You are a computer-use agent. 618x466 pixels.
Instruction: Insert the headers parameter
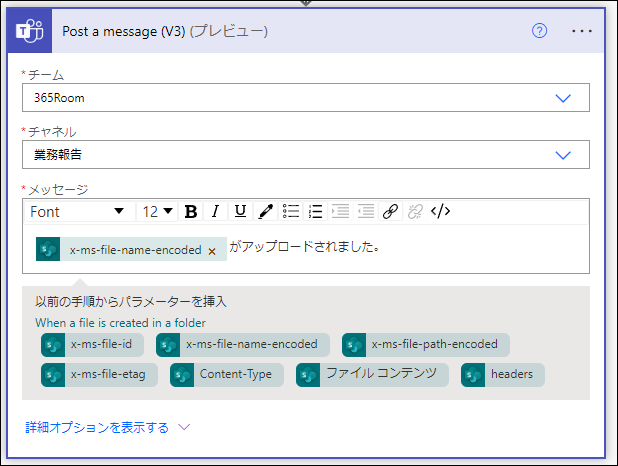tap(503, 375)
